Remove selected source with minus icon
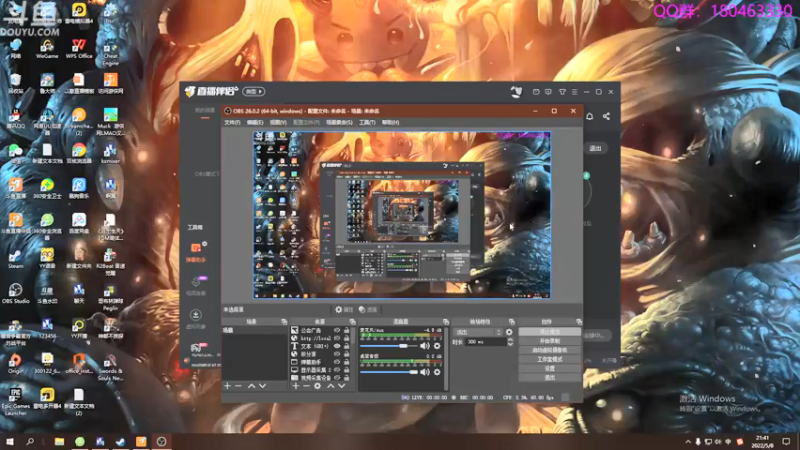The height and width of the screenshot is (450, 800). pos(307,386)
